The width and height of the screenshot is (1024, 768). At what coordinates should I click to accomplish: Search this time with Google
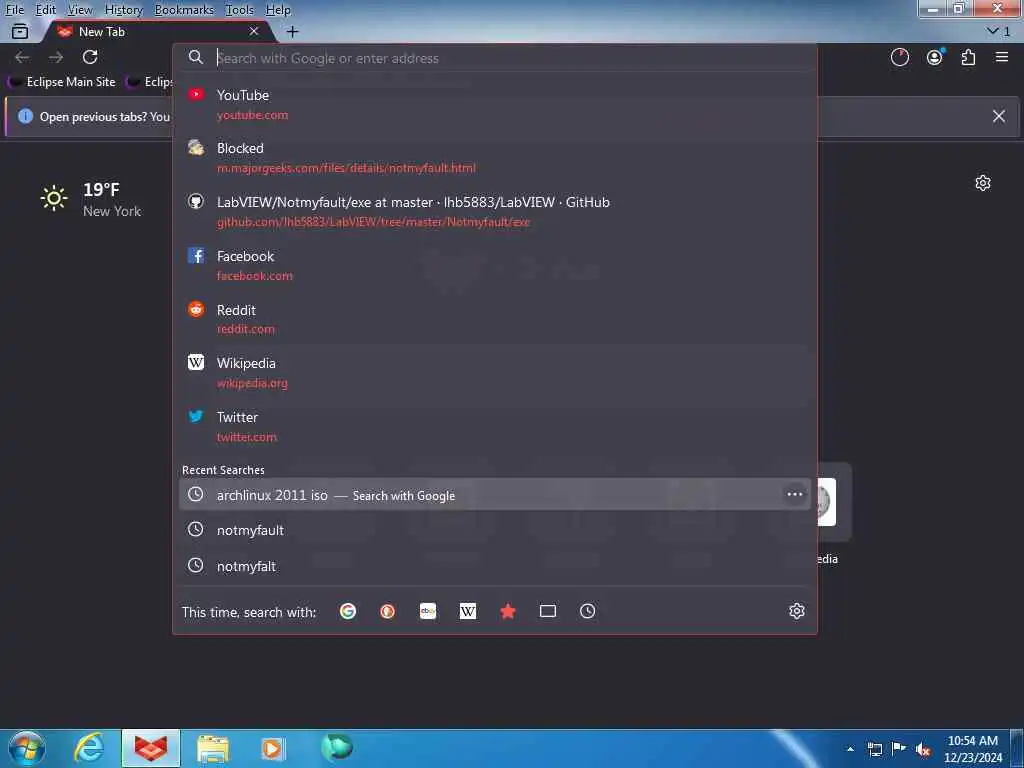tap(348, 611)
